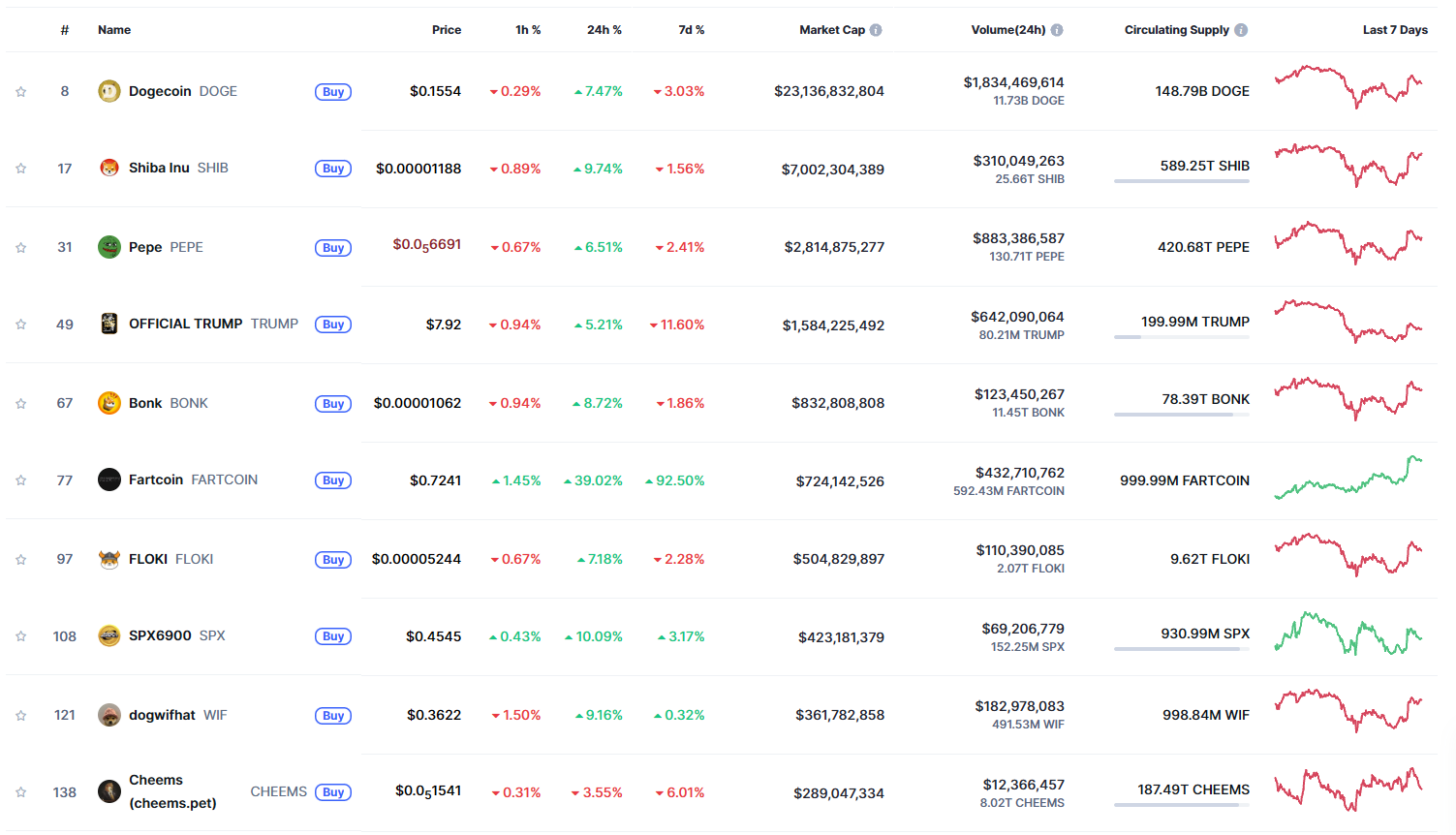Toggle watchlist star on the Bonk row

point(20,404)
